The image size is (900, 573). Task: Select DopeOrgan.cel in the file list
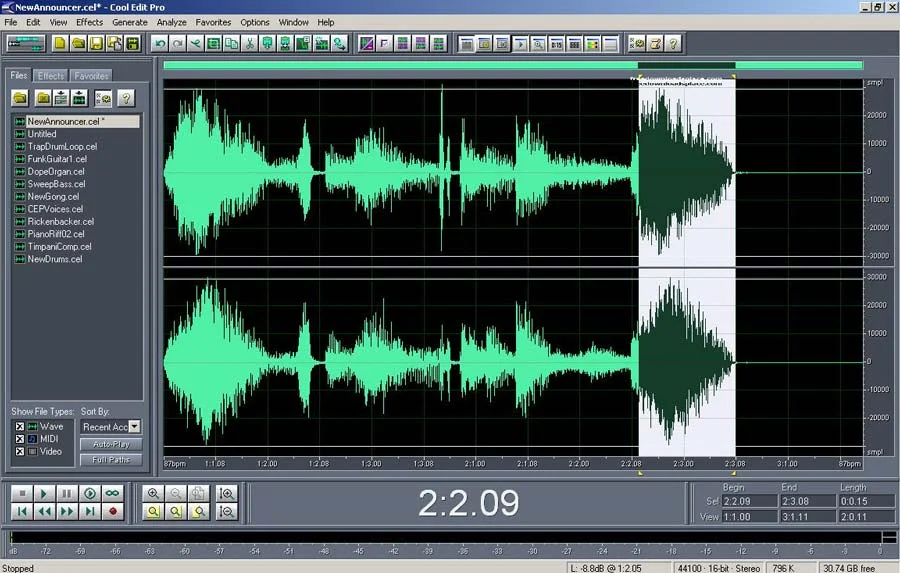tap(56, 172)
